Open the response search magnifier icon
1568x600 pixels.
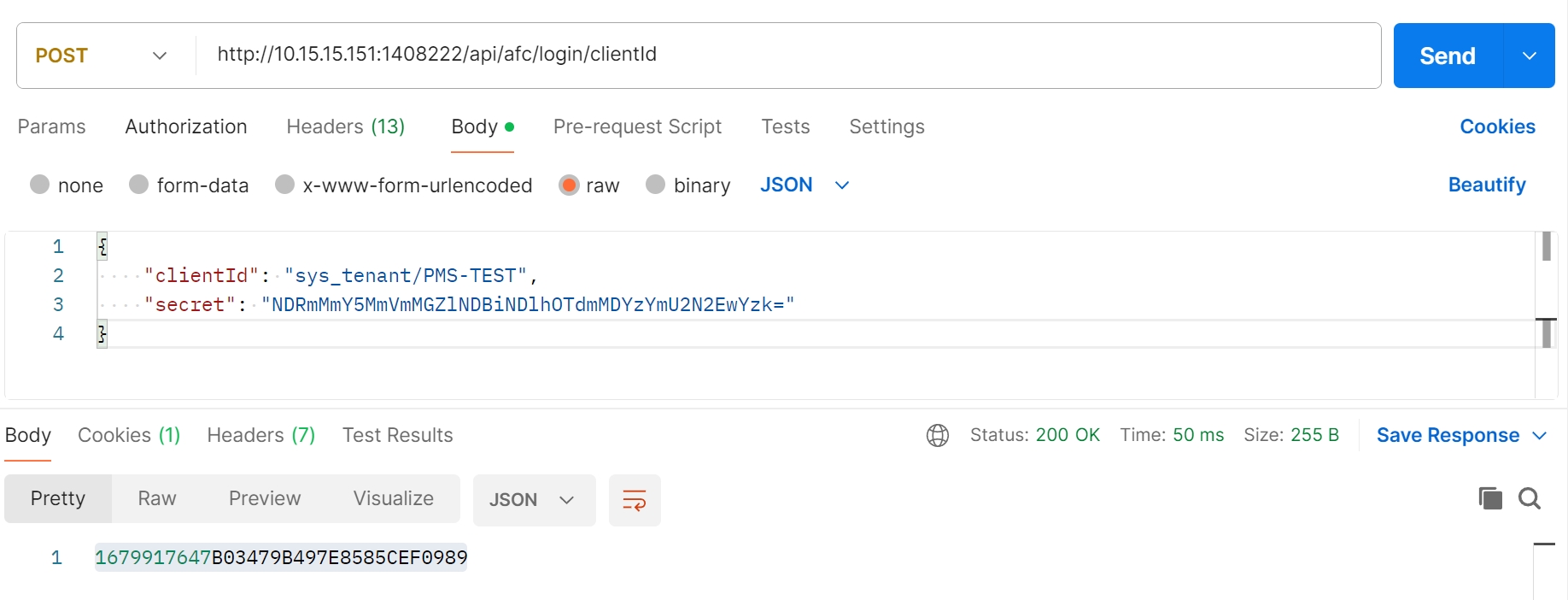pyautogui.click(x=1529, y=498)
